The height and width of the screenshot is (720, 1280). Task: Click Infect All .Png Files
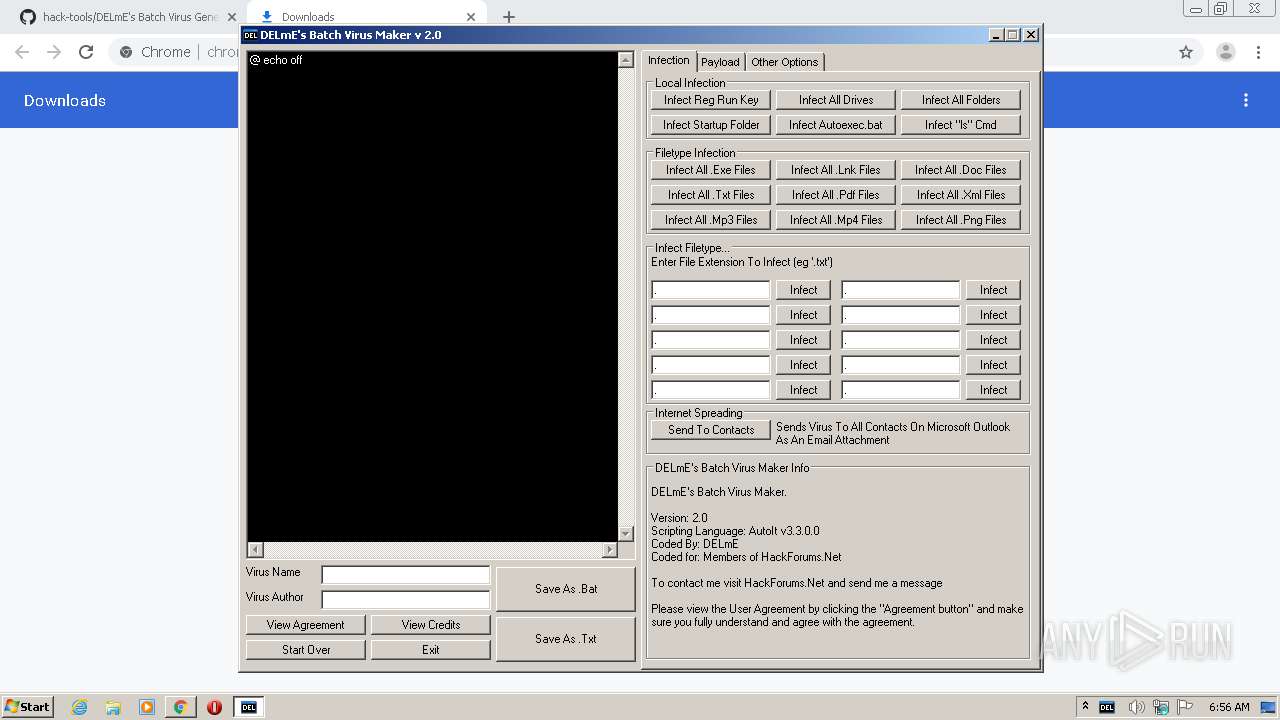(961, 220)
